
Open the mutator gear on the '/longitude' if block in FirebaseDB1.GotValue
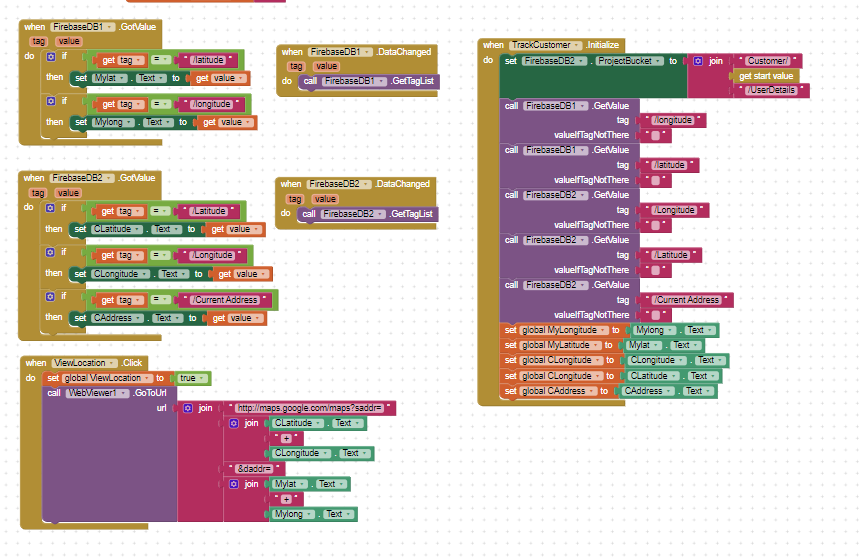51,103
